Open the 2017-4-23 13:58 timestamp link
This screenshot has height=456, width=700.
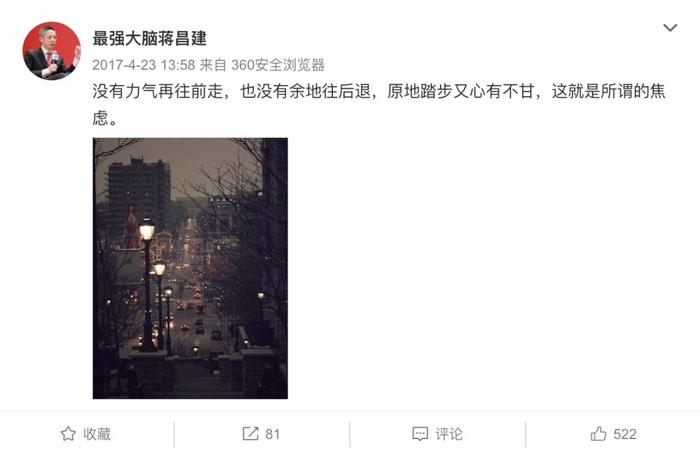coord(144,65)
